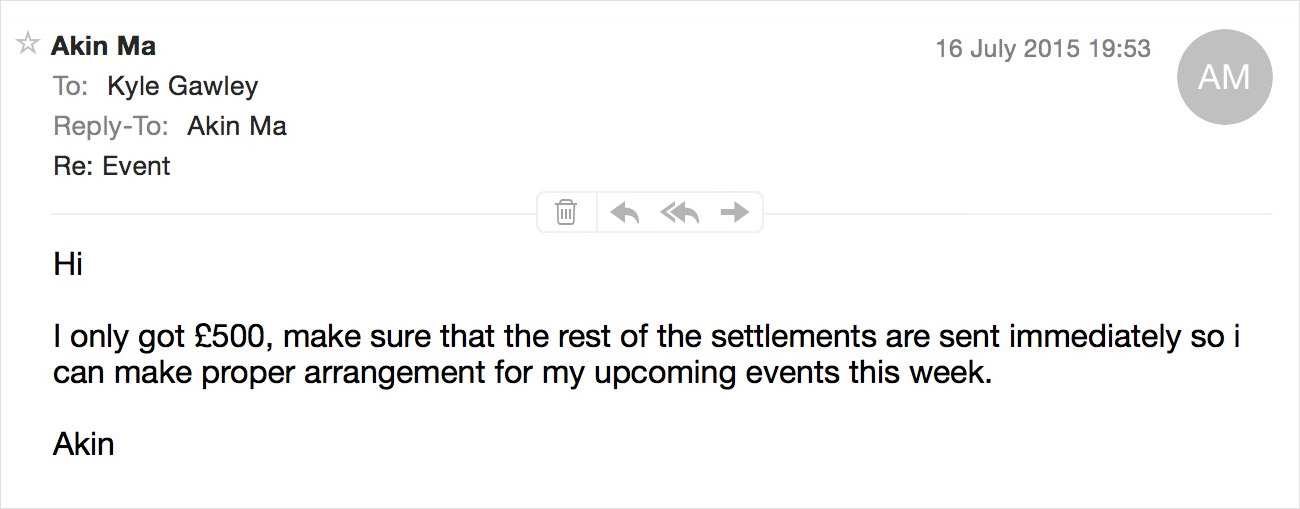The width and height of the screenshot is (1300, 509).
Task: Click the £500 amount in the message
Action: (241, 337)
